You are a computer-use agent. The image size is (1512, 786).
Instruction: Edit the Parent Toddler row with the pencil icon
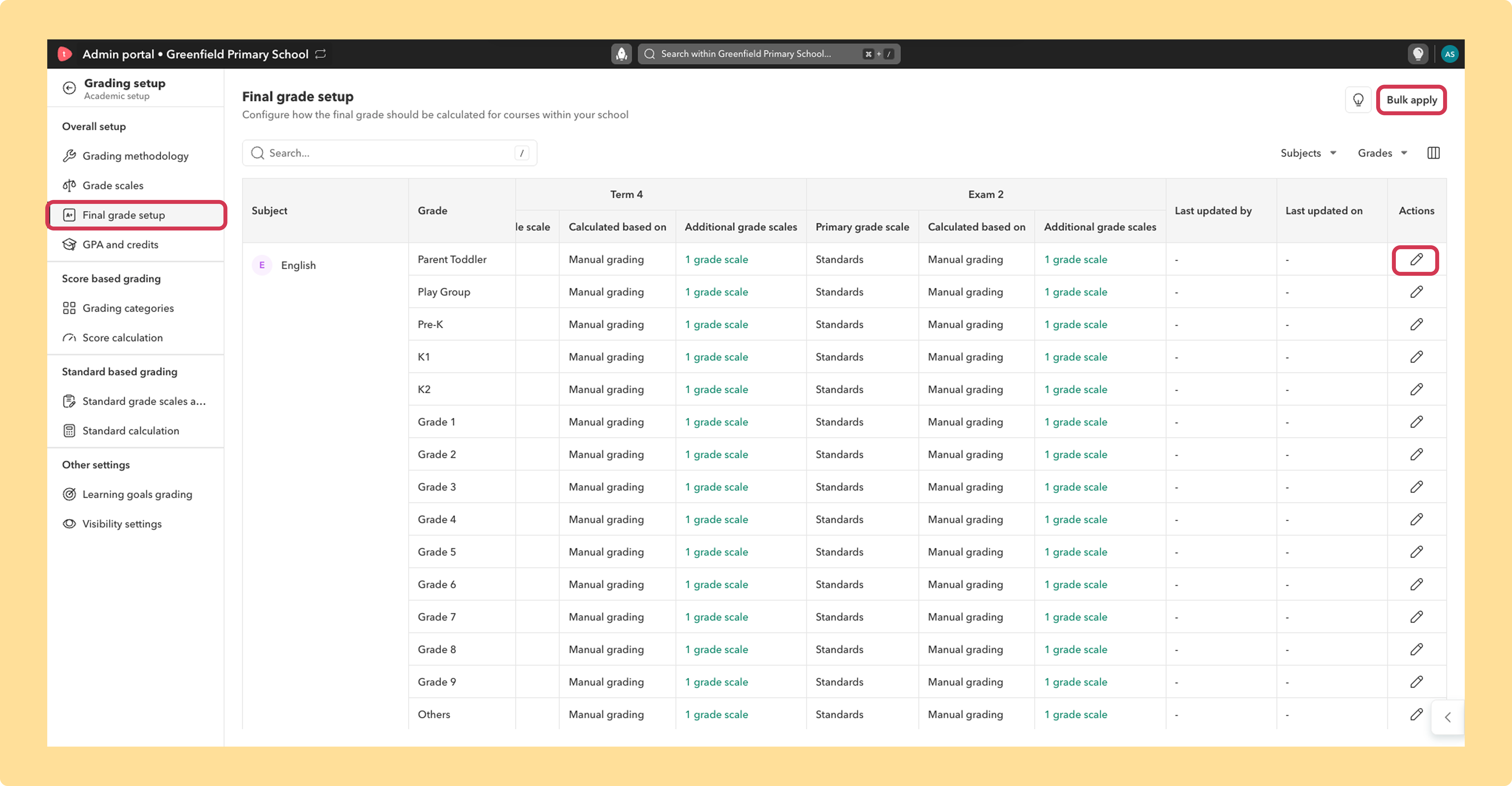tap(1416, 260)
